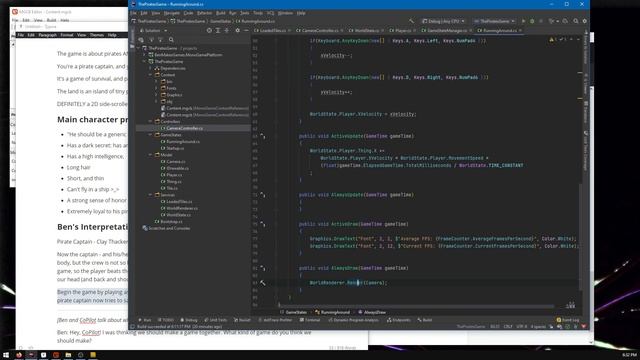
Task: Collapse the Controllers folder in solution tree
Action: click(151, 122)
